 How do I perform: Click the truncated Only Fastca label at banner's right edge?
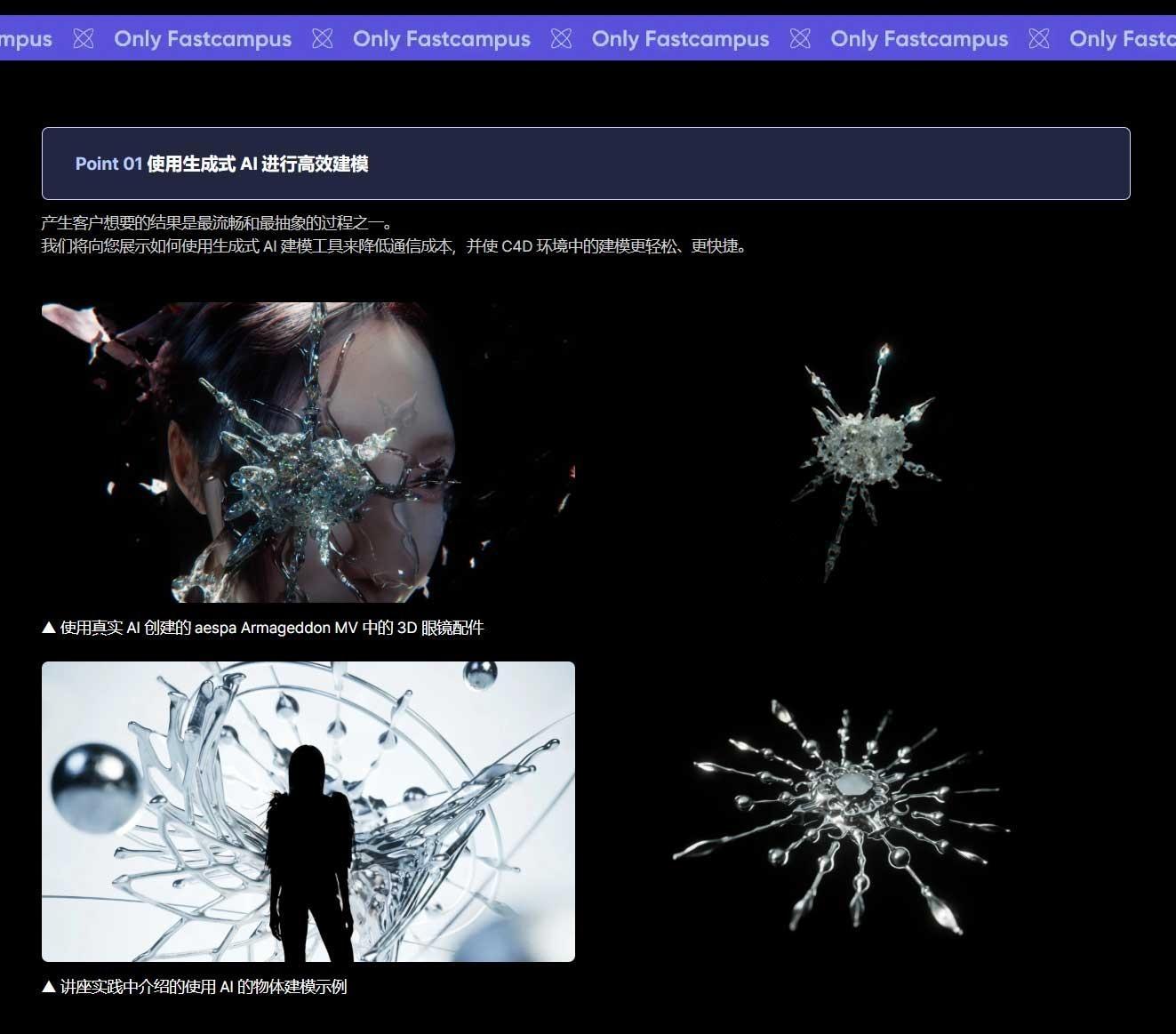pyautogui.click(x=1122, y=38)
